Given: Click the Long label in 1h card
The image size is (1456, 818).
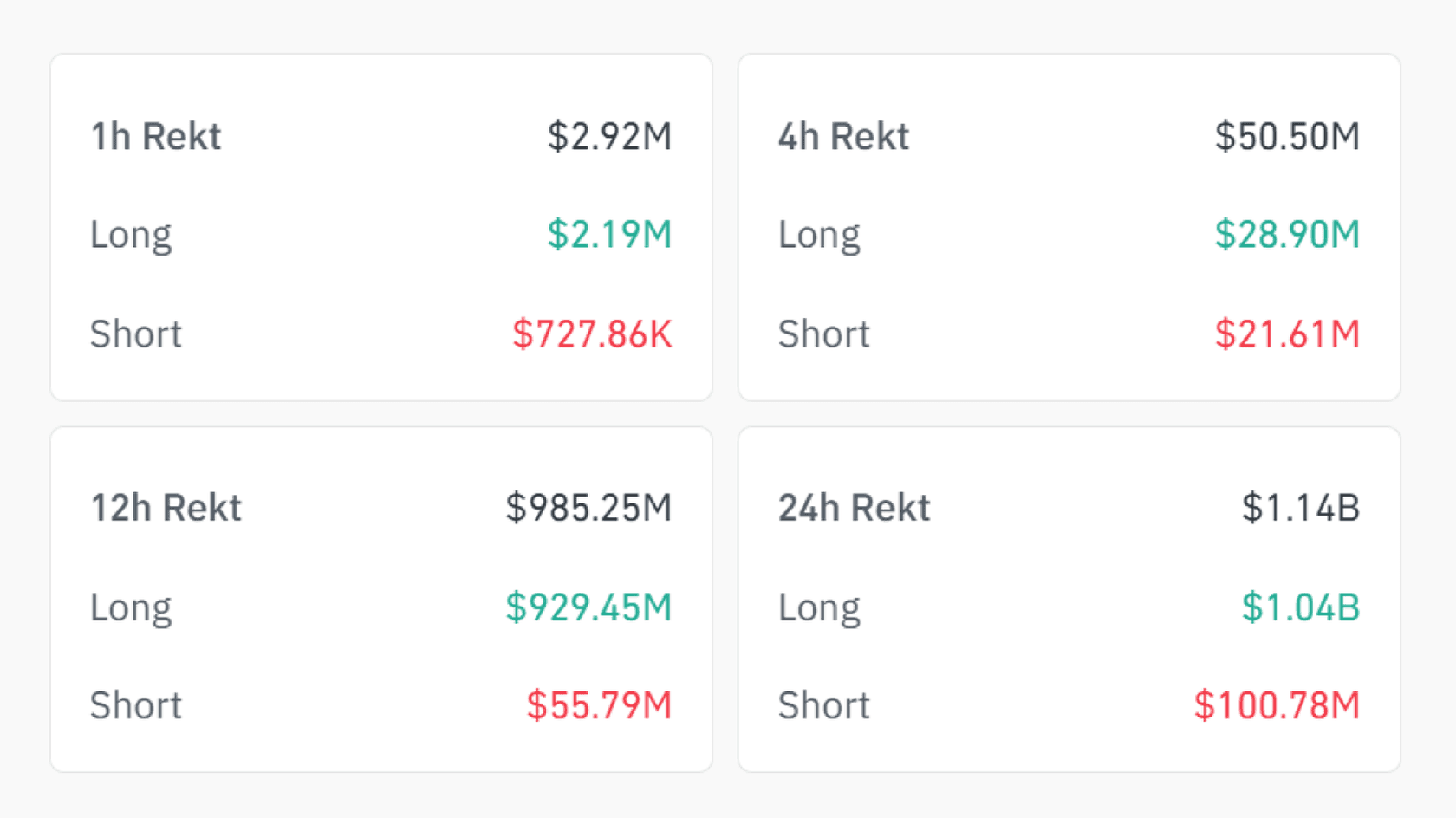Looking at the screenshot, I should tap(131, 236).
